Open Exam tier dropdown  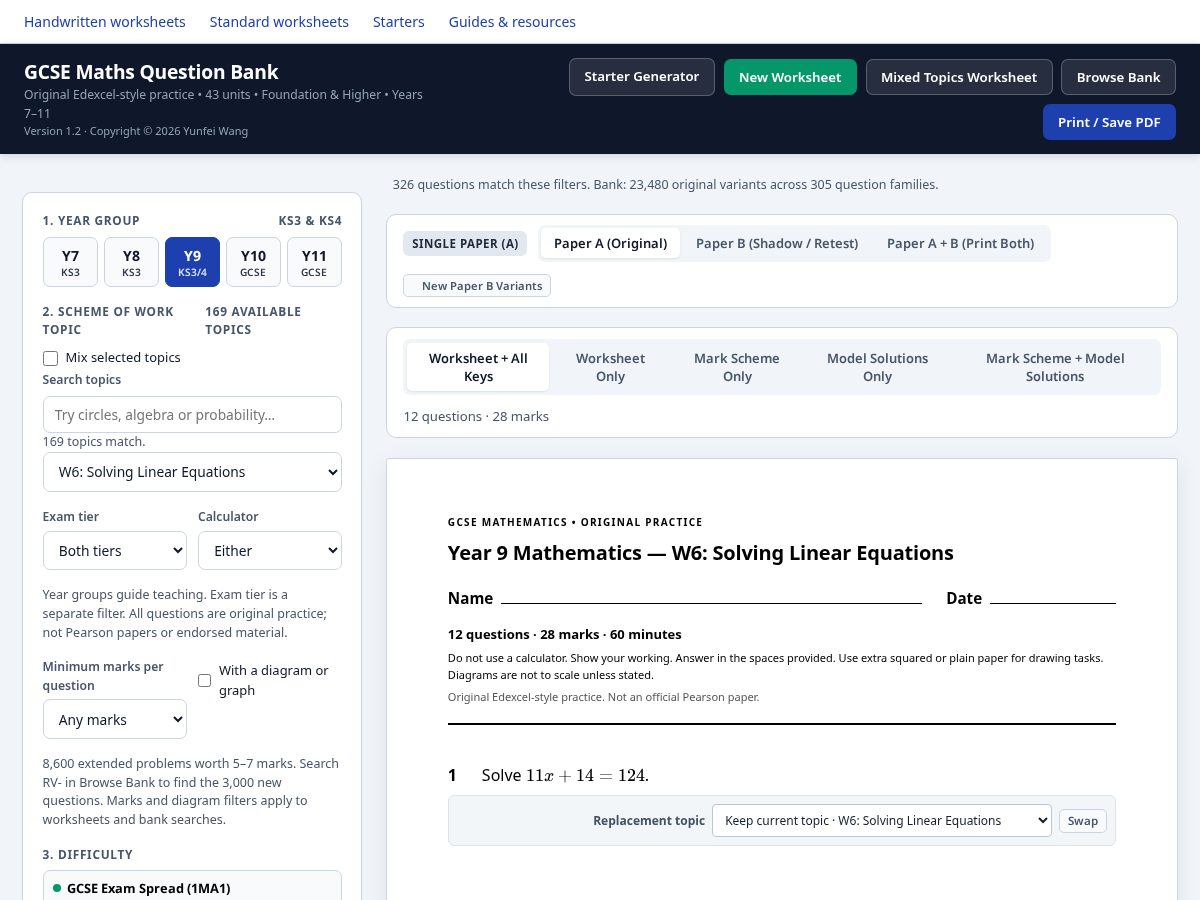115,550
